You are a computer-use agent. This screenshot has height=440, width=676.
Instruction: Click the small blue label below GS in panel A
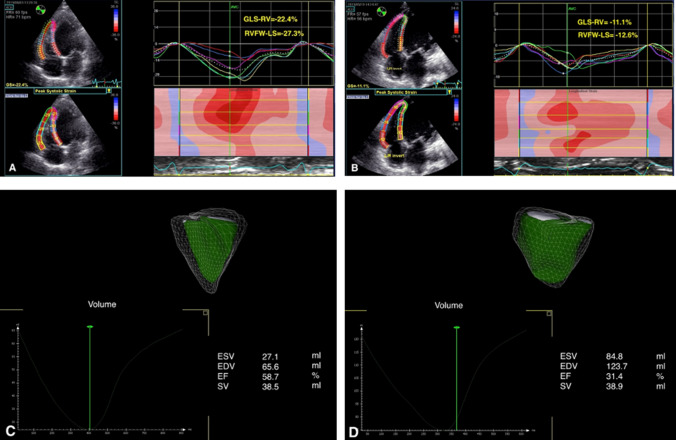(17, 96)
